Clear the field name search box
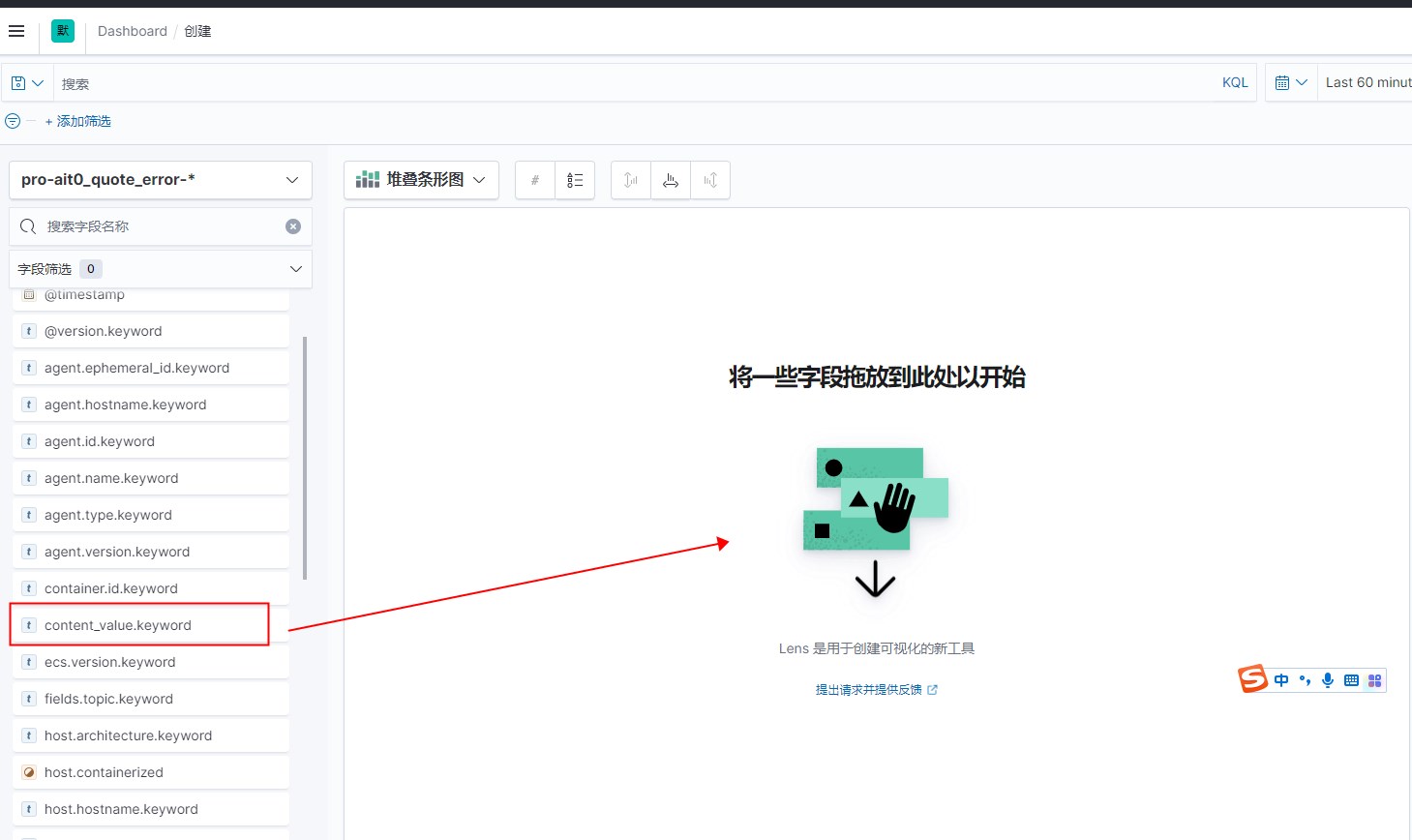The height and width of the screenshot is (840, 1412). [x=293, y=226]
